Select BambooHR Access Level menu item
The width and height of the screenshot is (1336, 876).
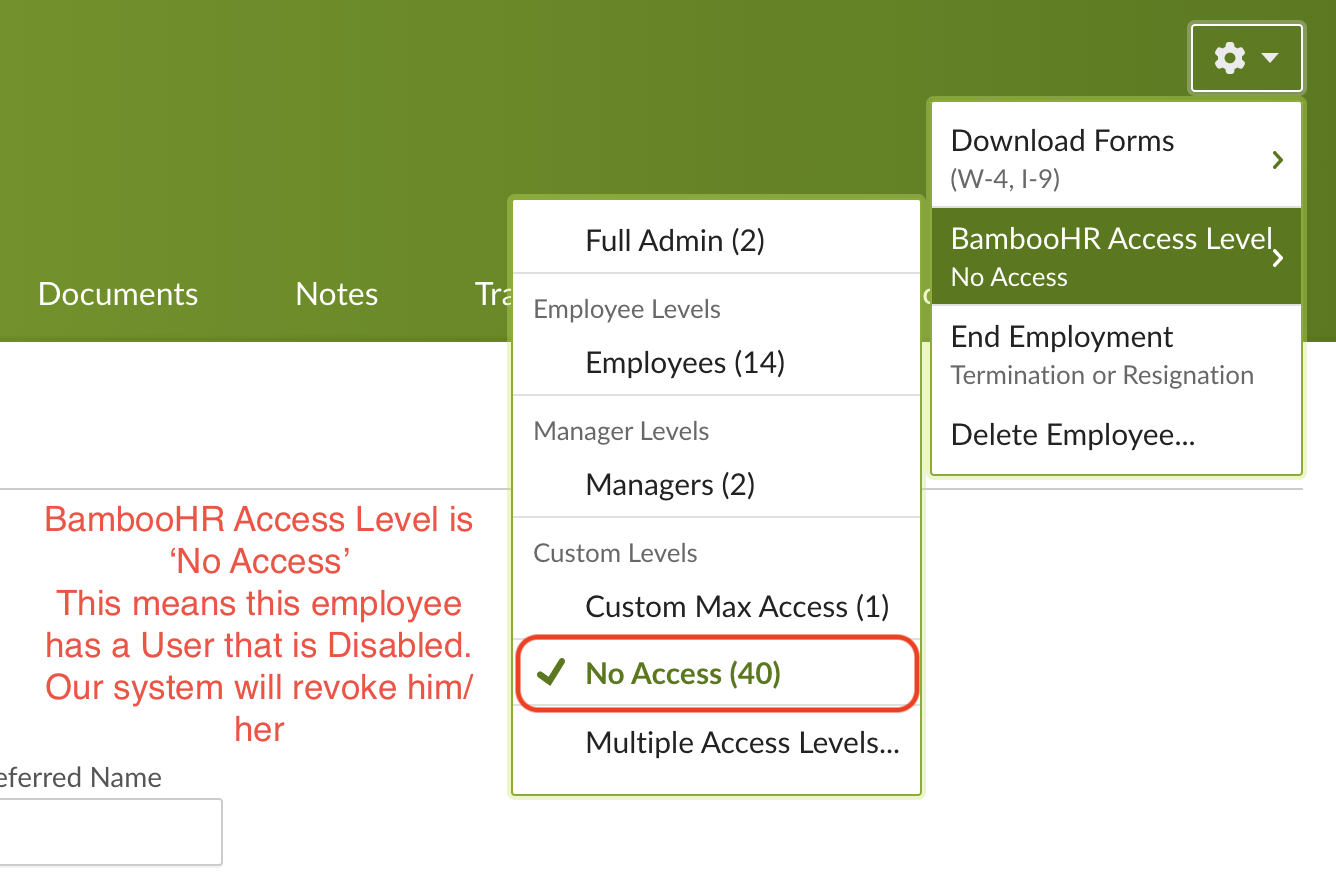click(1116, 256)
